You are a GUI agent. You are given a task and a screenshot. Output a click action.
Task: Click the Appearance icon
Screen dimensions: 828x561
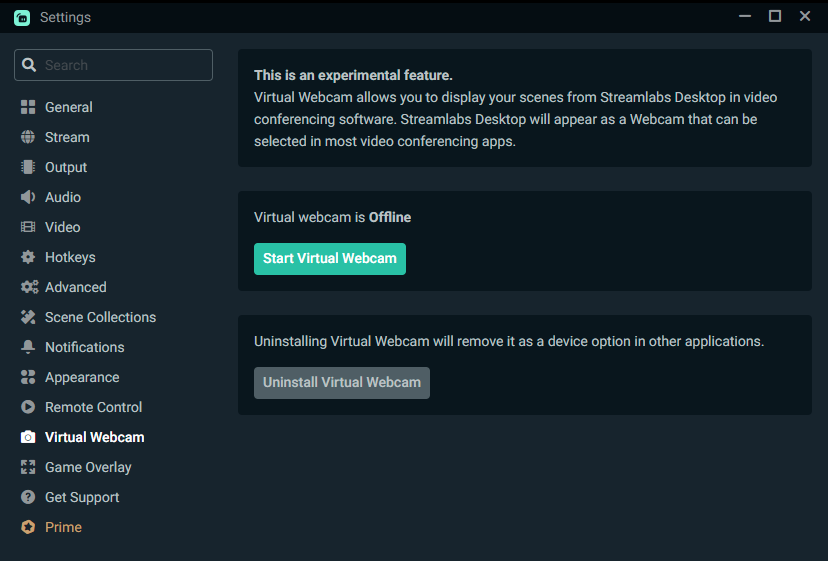click(x=28, y=377)
